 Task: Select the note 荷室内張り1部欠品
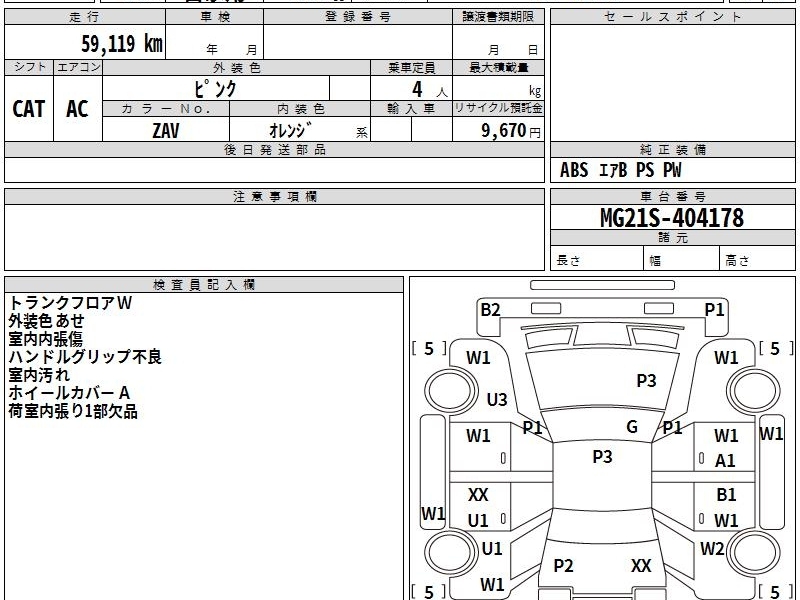72,411
